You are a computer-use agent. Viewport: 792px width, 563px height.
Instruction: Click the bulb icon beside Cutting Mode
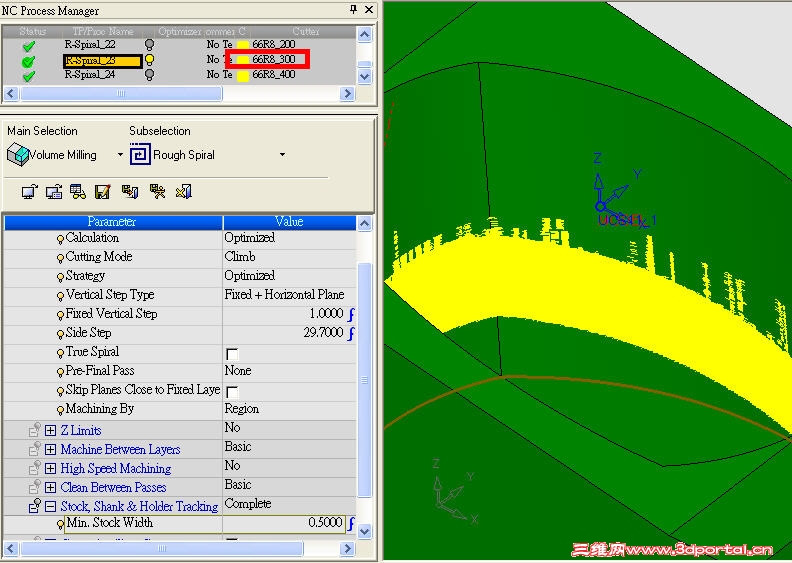pyautogui.click(x=60, y=258)
